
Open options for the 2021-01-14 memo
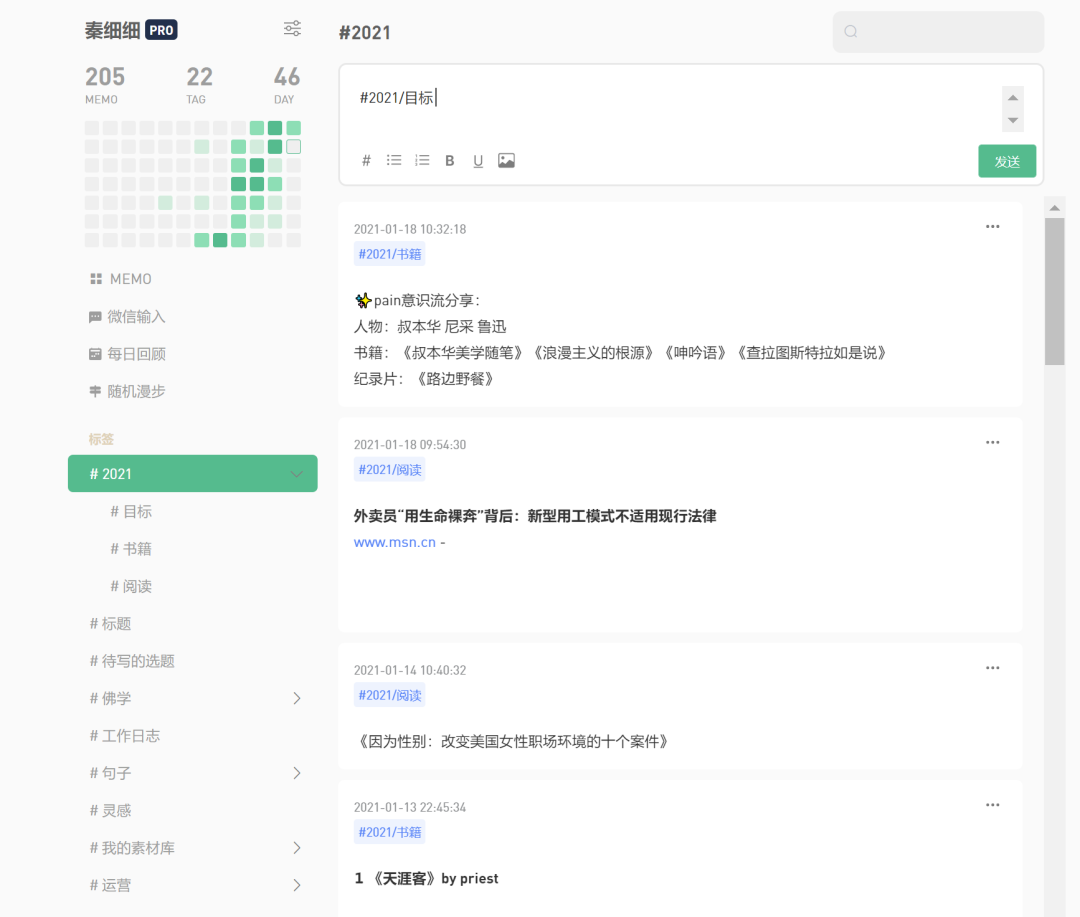click(x=993, y=668)
